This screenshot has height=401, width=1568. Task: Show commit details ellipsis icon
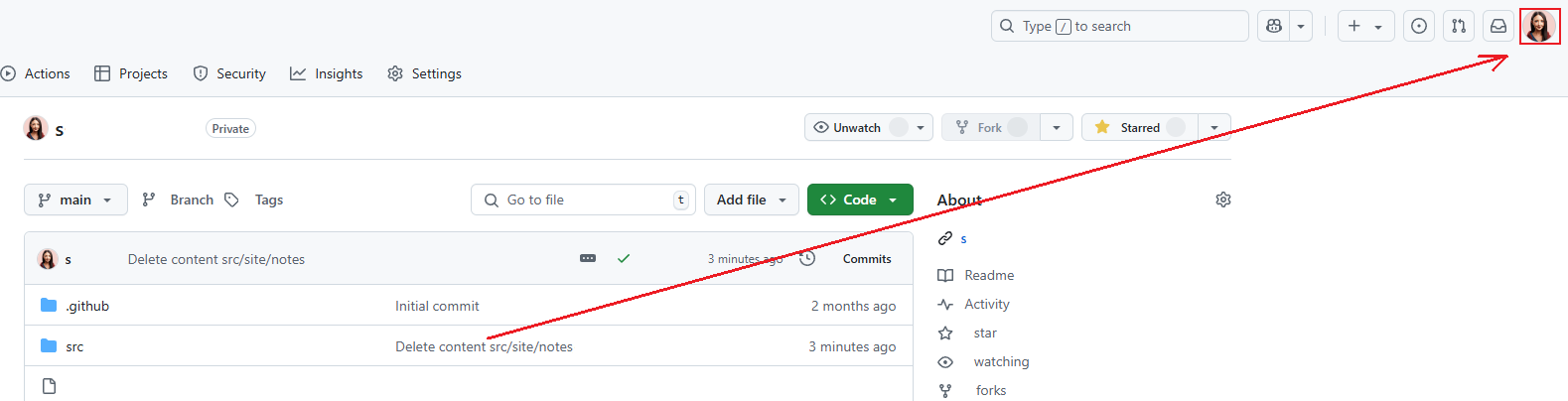tap(588, 258)
